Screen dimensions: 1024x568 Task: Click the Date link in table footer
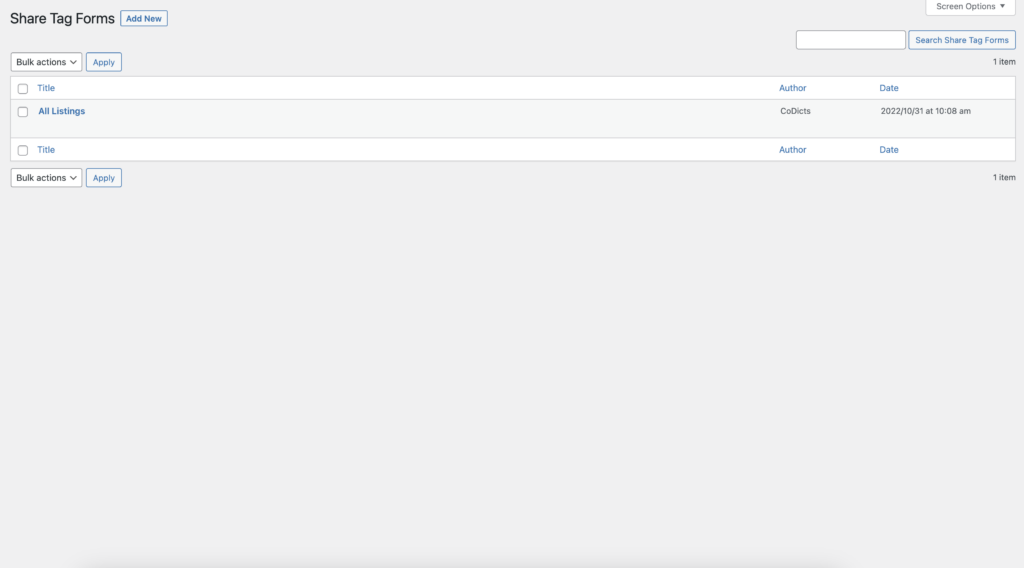889,150
